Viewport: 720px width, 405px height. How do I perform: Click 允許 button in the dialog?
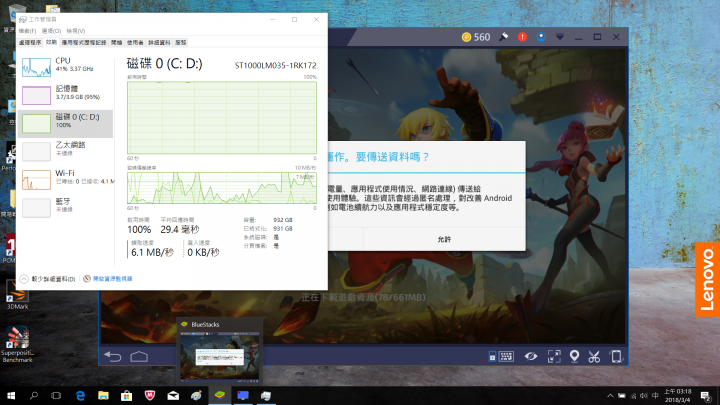point(444,239)
